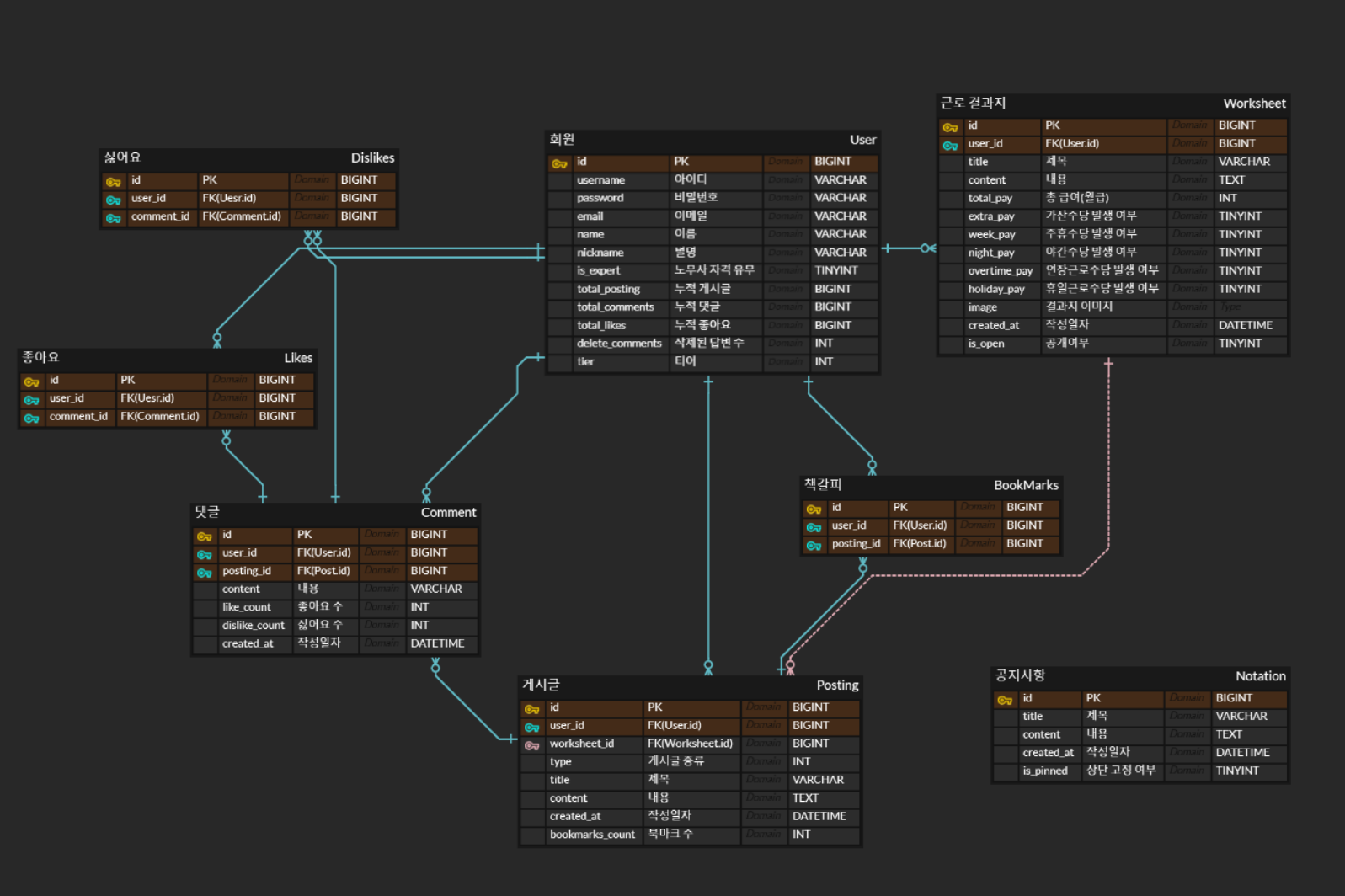Select the is_pinned column in Notation
Image resolution: width=1345 pixels, height=896 pixels.
[x=1140, y=771]
